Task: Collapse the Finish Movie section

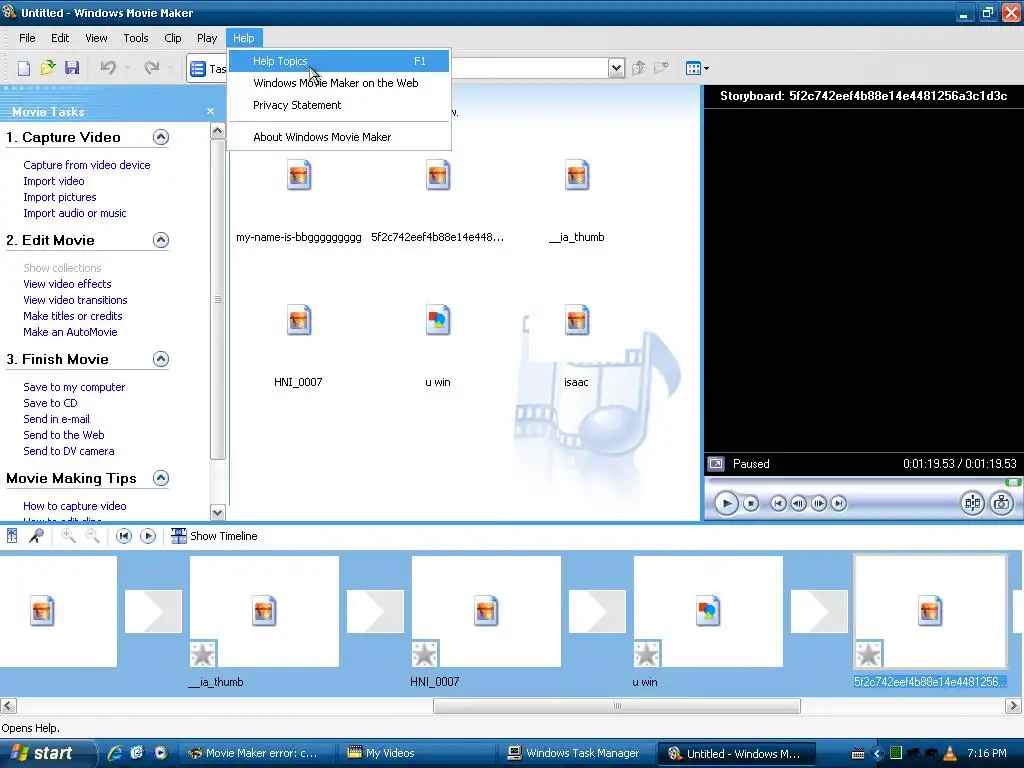Action: 161,359
